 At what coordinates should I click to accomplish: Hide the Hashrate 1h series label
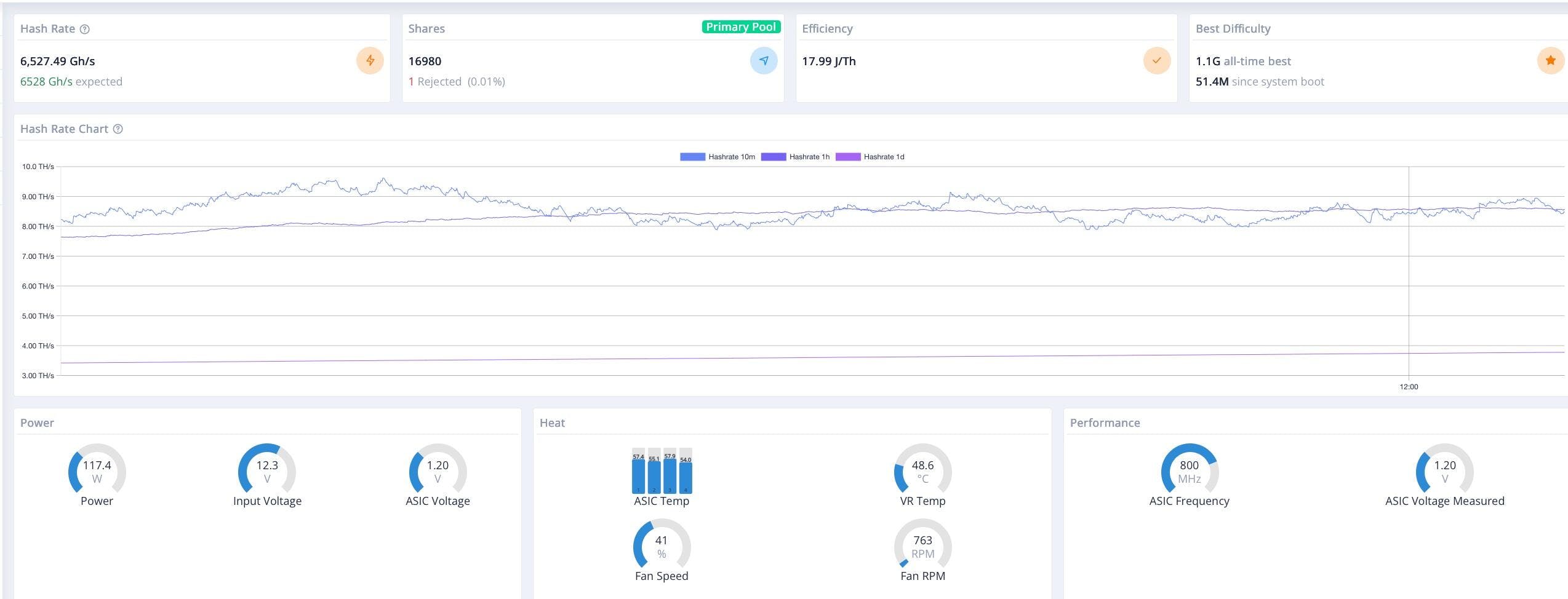[x=809, y=157]
